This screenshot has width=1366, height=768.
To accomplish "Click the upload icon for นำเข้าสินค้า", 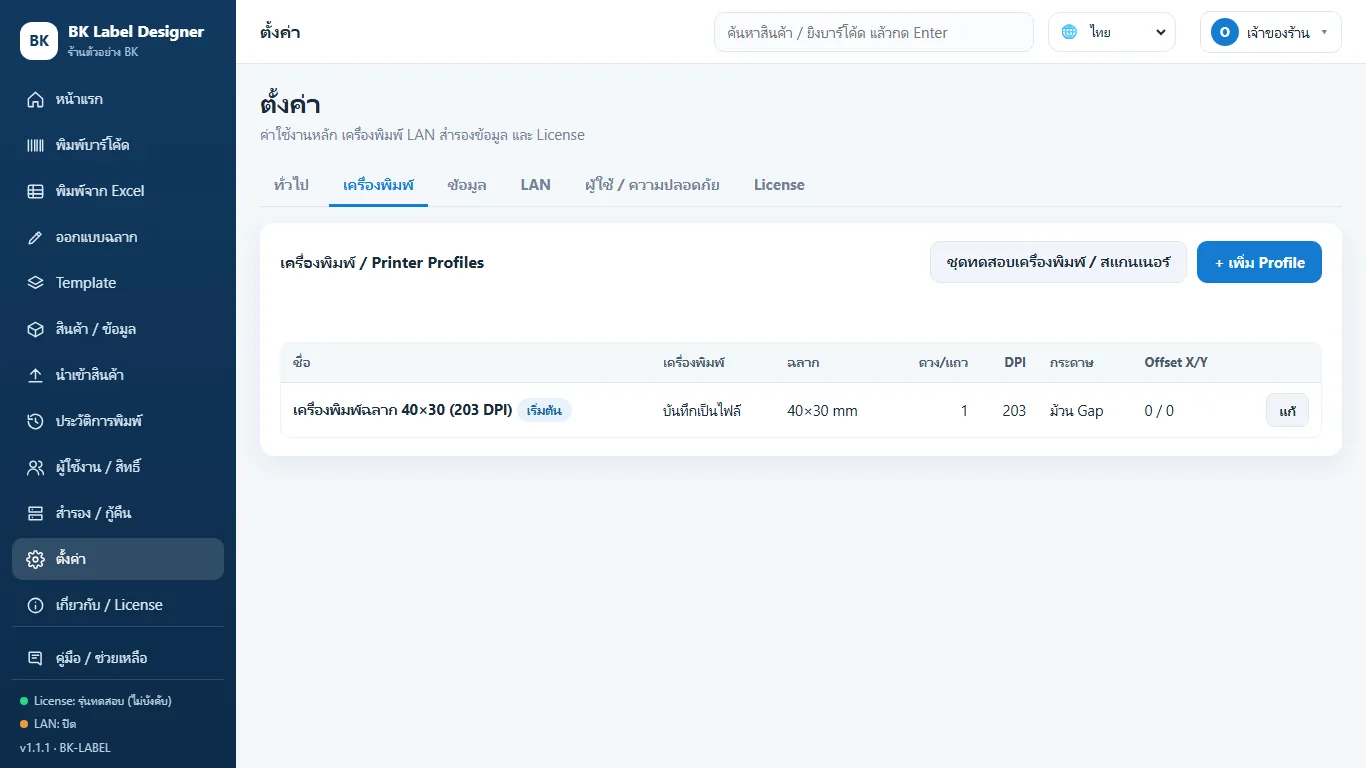I will [x=36, y=375].
